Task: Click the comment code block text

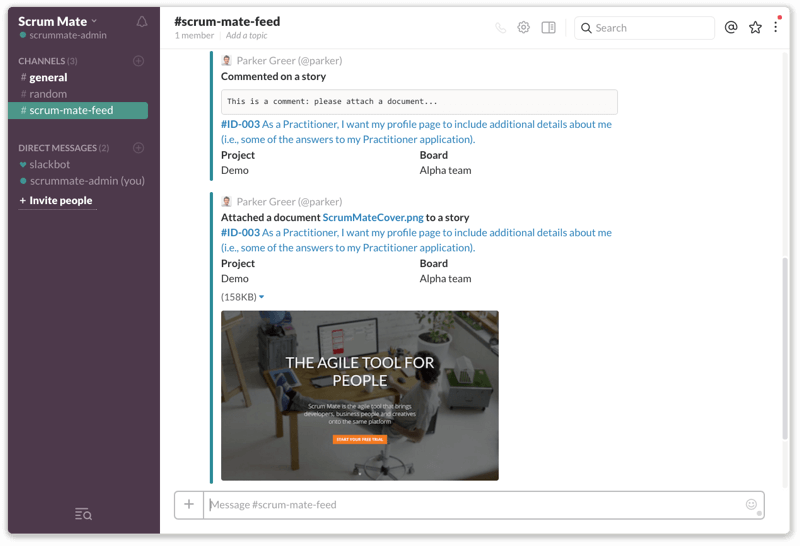Action: point(332,102)
